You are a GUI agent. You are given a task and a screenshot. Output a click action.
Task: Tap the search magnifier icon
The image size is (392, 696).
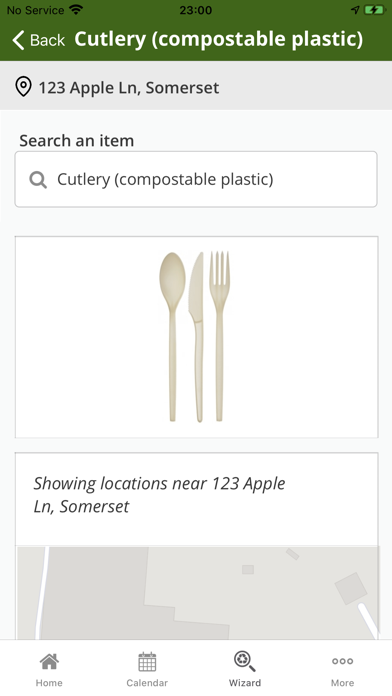(38, 180)
